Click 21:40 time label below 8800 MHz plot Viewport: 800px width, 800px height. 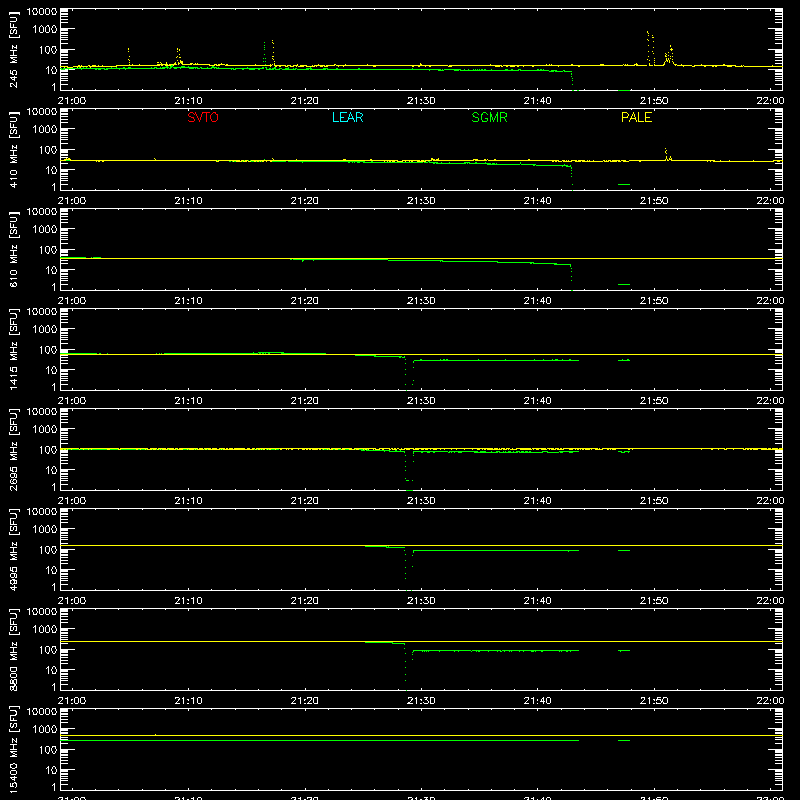pyautogui.click(x=538, y=701)
